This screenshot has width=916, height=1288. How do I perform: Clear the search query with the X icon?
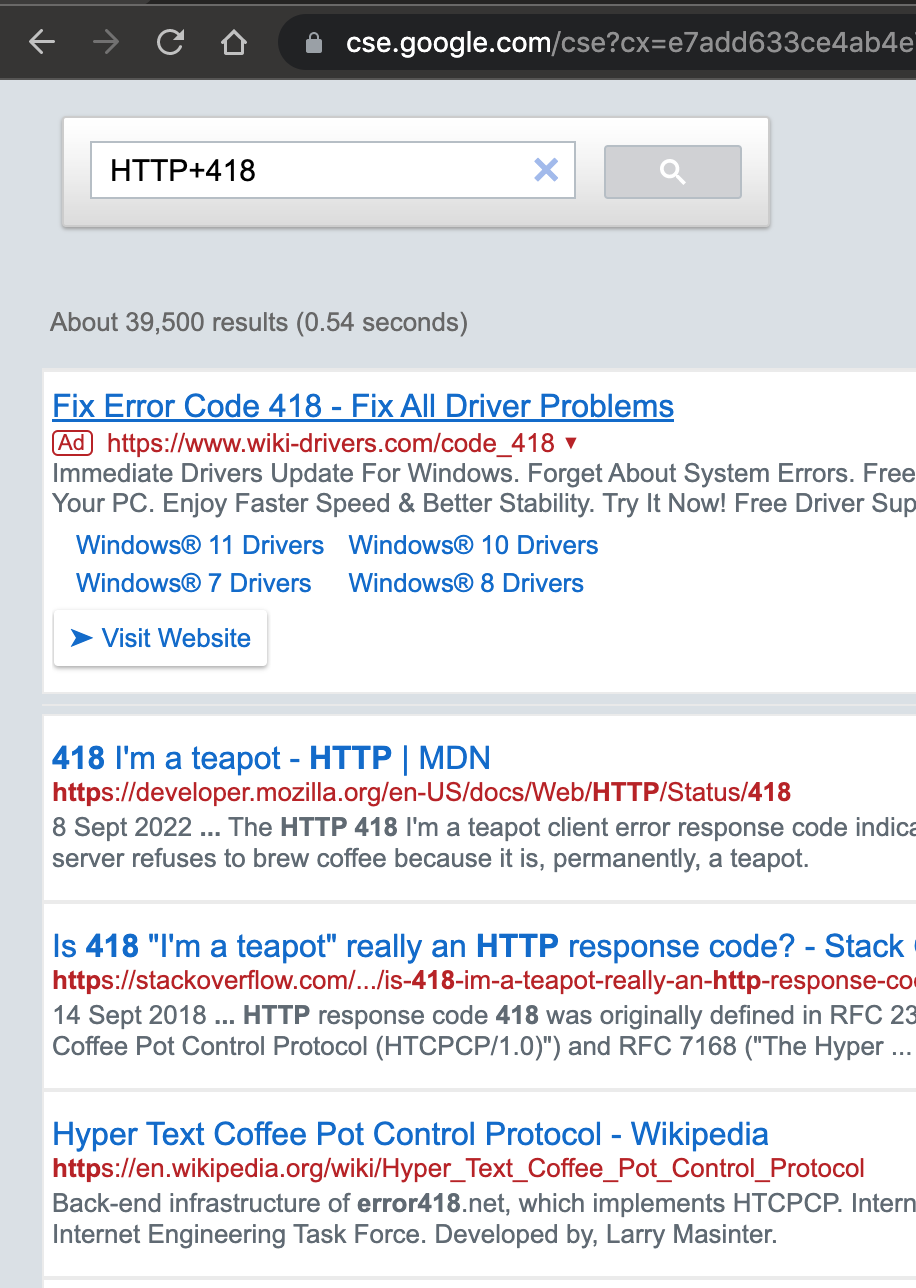[546, 170]
